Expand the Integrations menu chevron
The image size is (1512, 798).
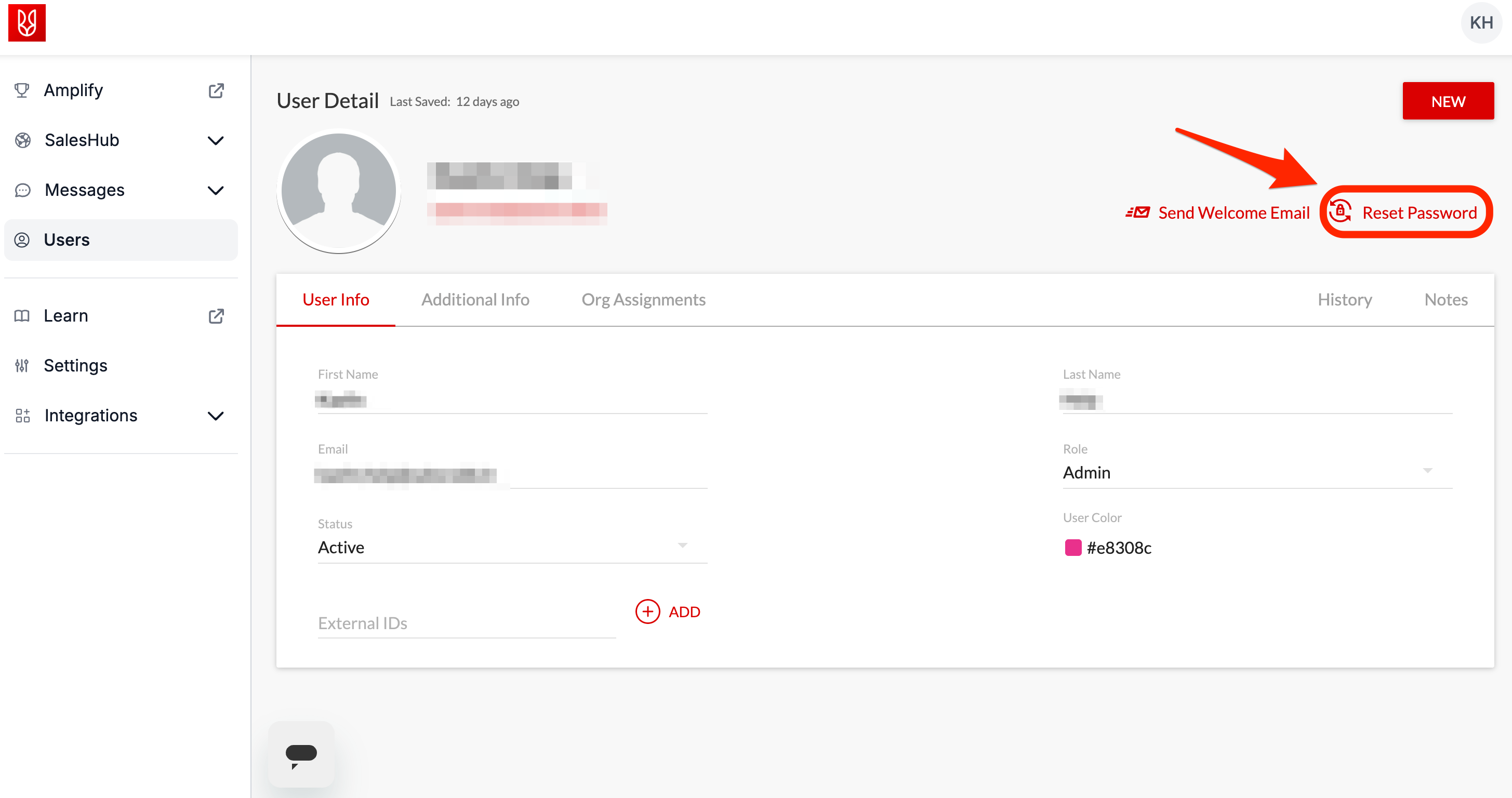click(x=216, y=416)
